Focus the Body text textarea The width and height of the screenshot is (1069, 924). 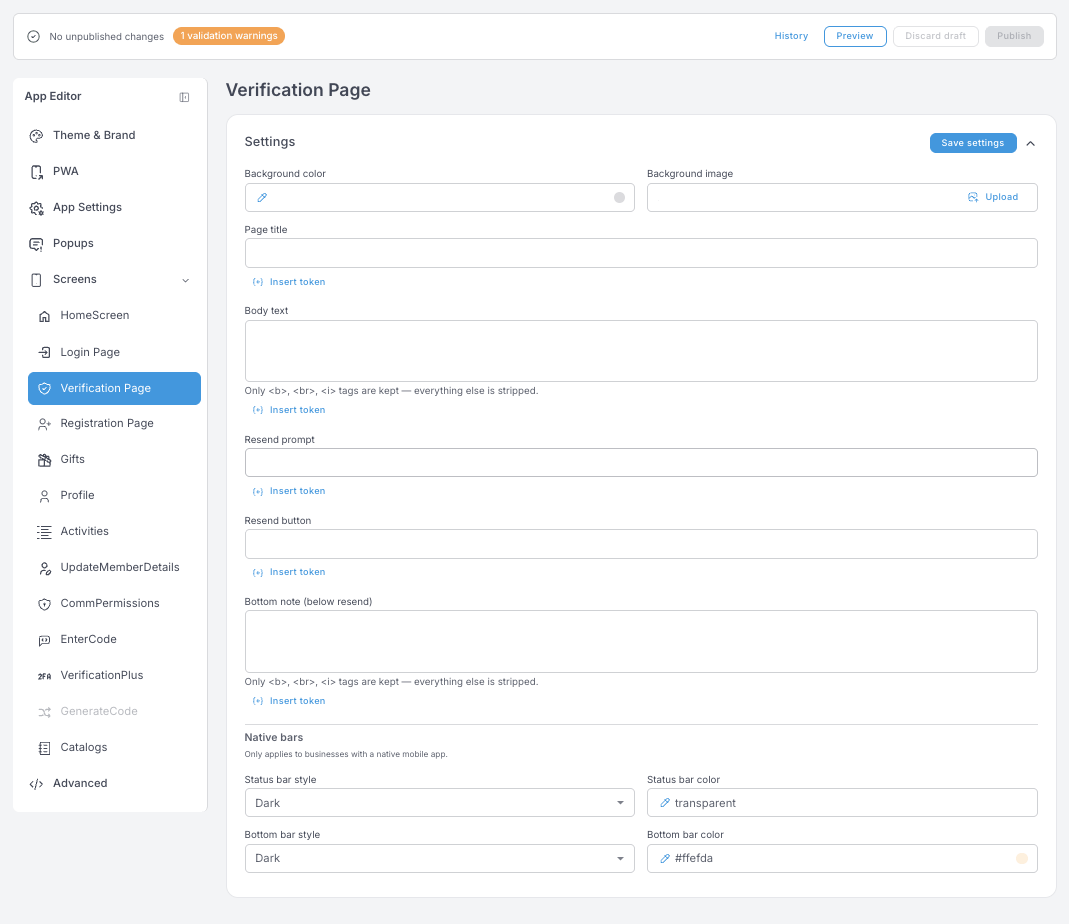pos(641,351)
